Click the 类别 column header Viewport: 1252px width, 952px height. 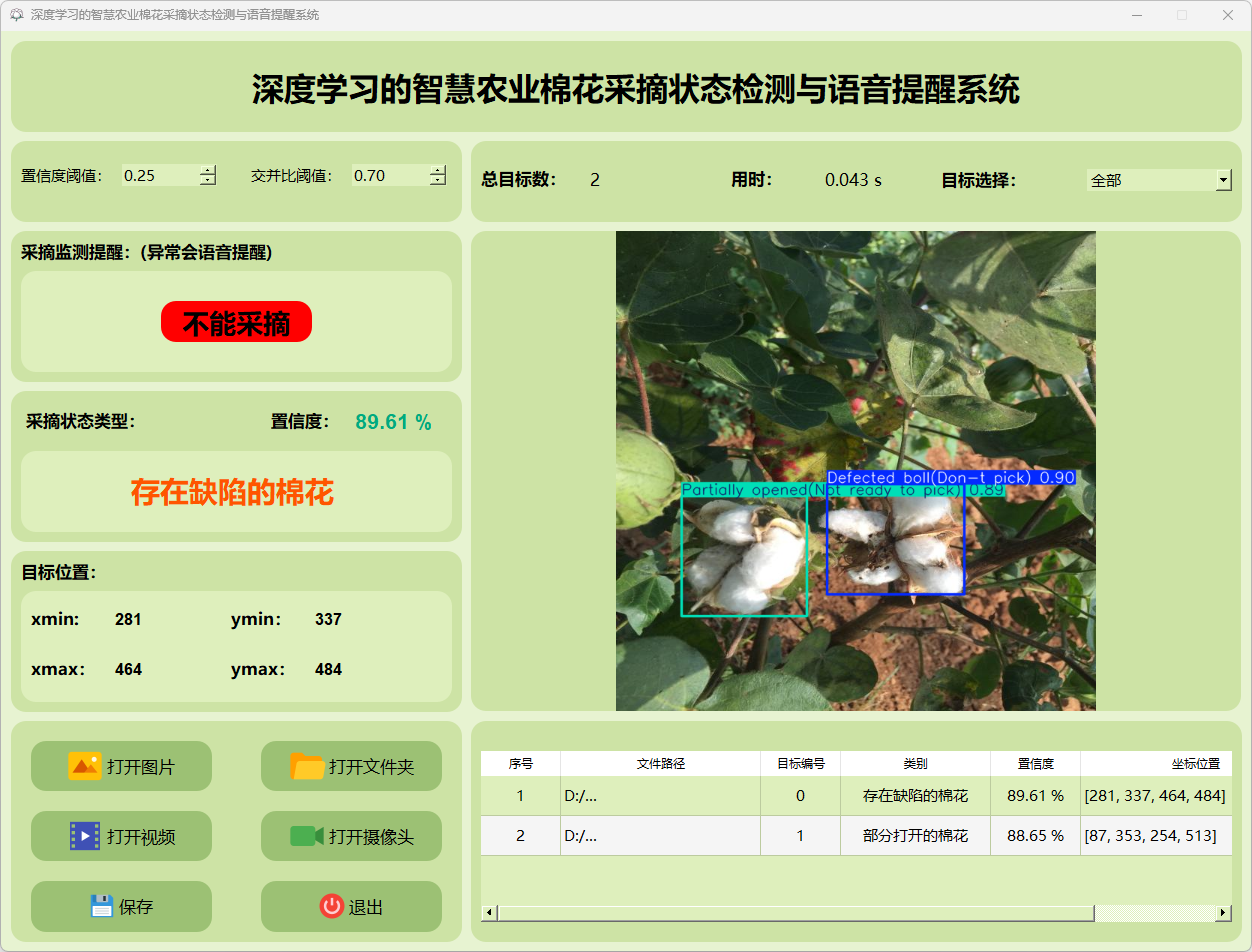point(915,763)
